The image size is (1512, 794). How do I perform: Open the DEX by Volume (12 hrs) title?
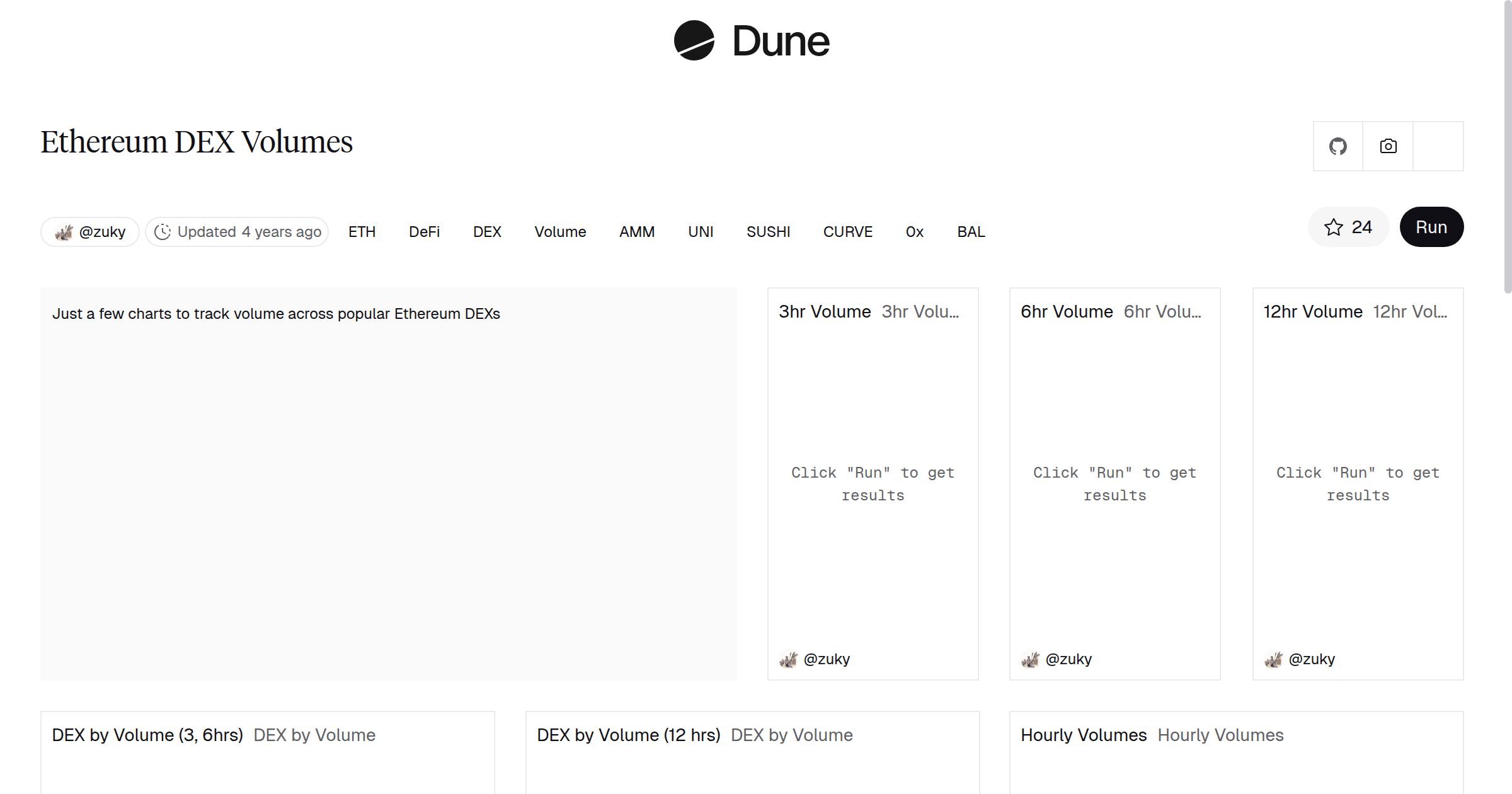[629, 735]
